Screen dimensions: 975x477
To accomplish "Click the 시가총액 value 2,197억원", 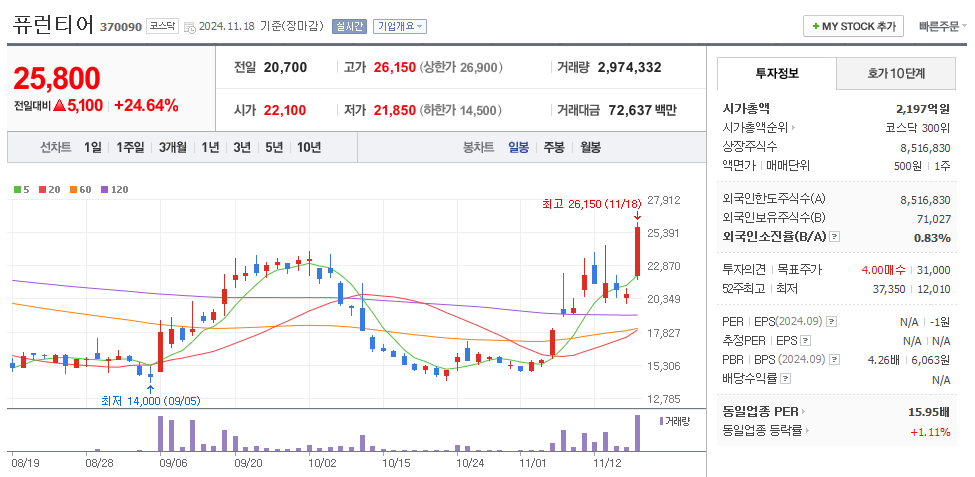I will [923, 109].
